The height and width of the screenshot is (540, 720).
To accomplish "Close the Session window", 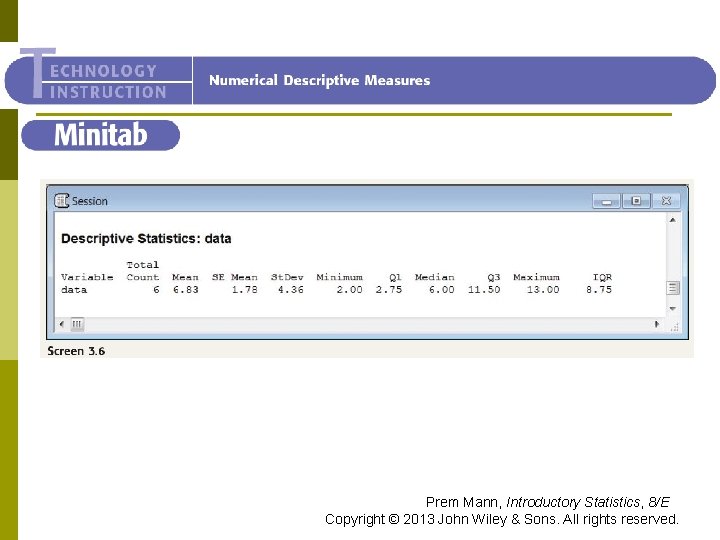I will pyautogui.click(x=666, y=201).
